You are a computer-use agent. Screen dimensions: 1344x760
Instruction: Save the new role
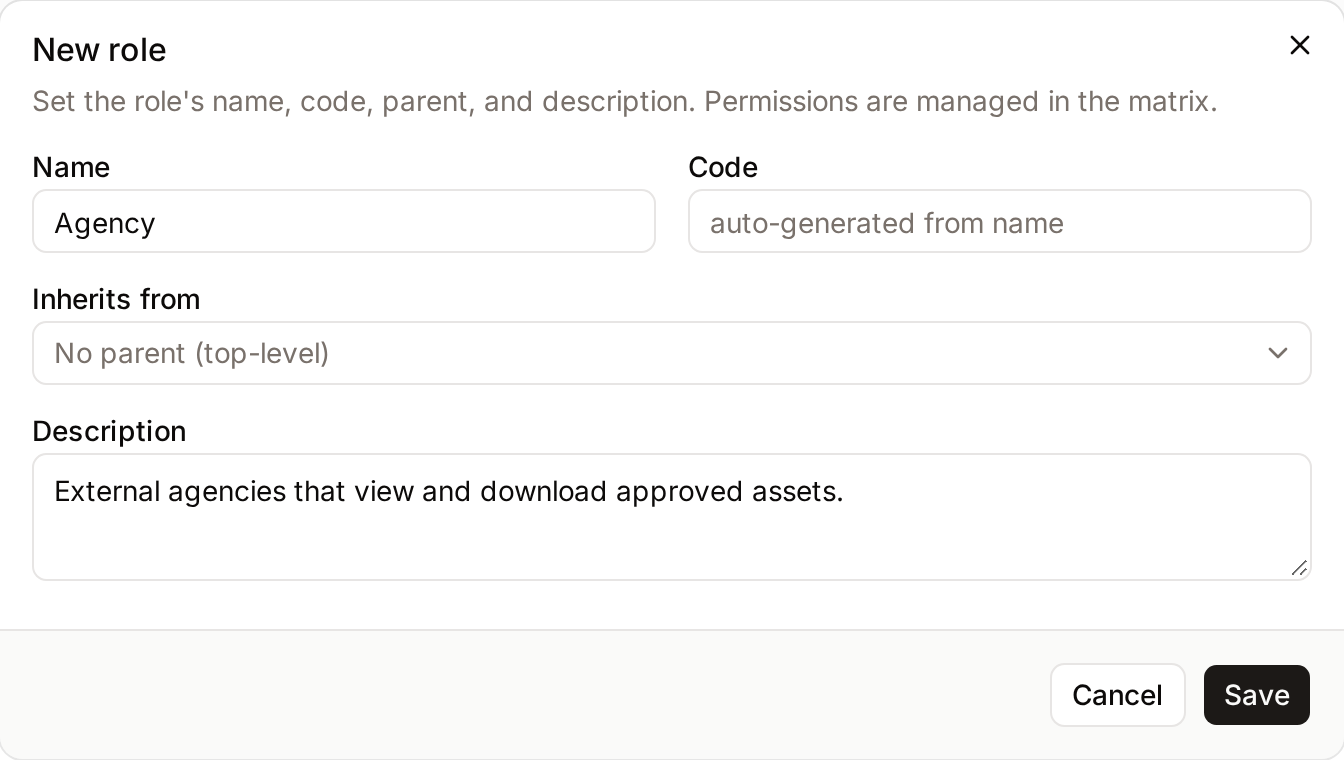1257,695
